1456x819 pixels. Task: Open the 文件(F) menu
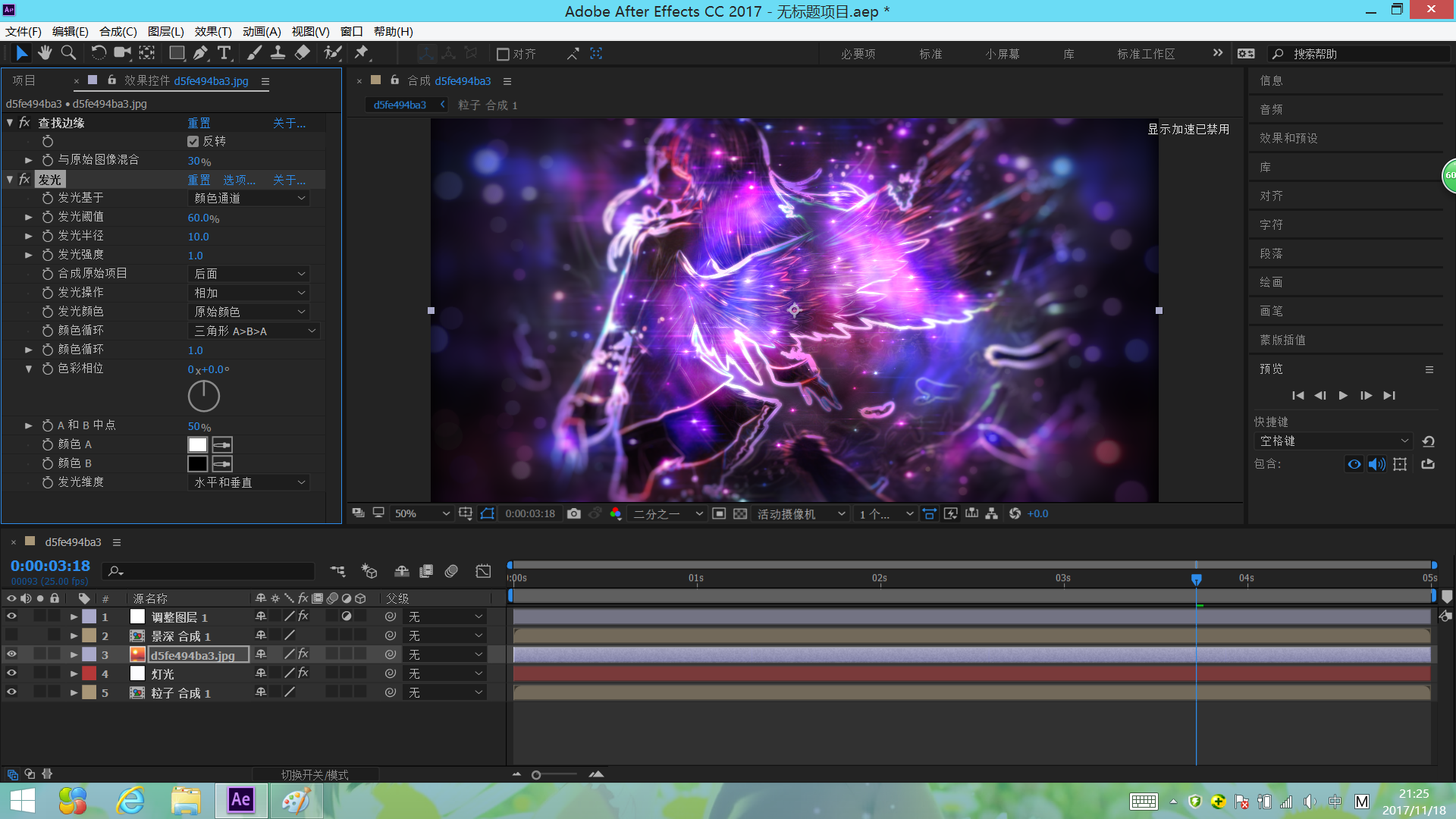pos(24,31)
